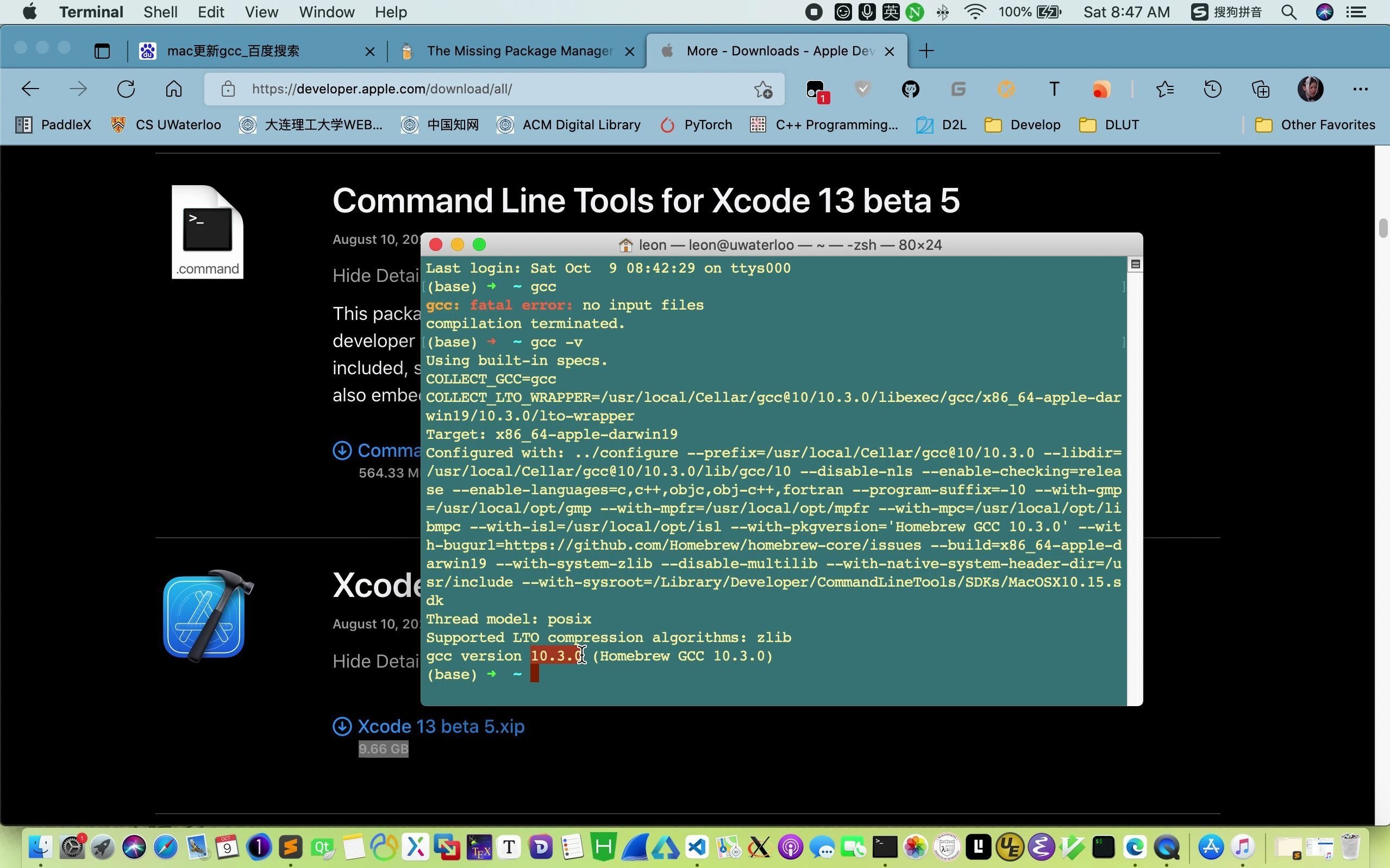Open the D2L bookmark
Screen dimensions: 1390x868
coord(942,124)
